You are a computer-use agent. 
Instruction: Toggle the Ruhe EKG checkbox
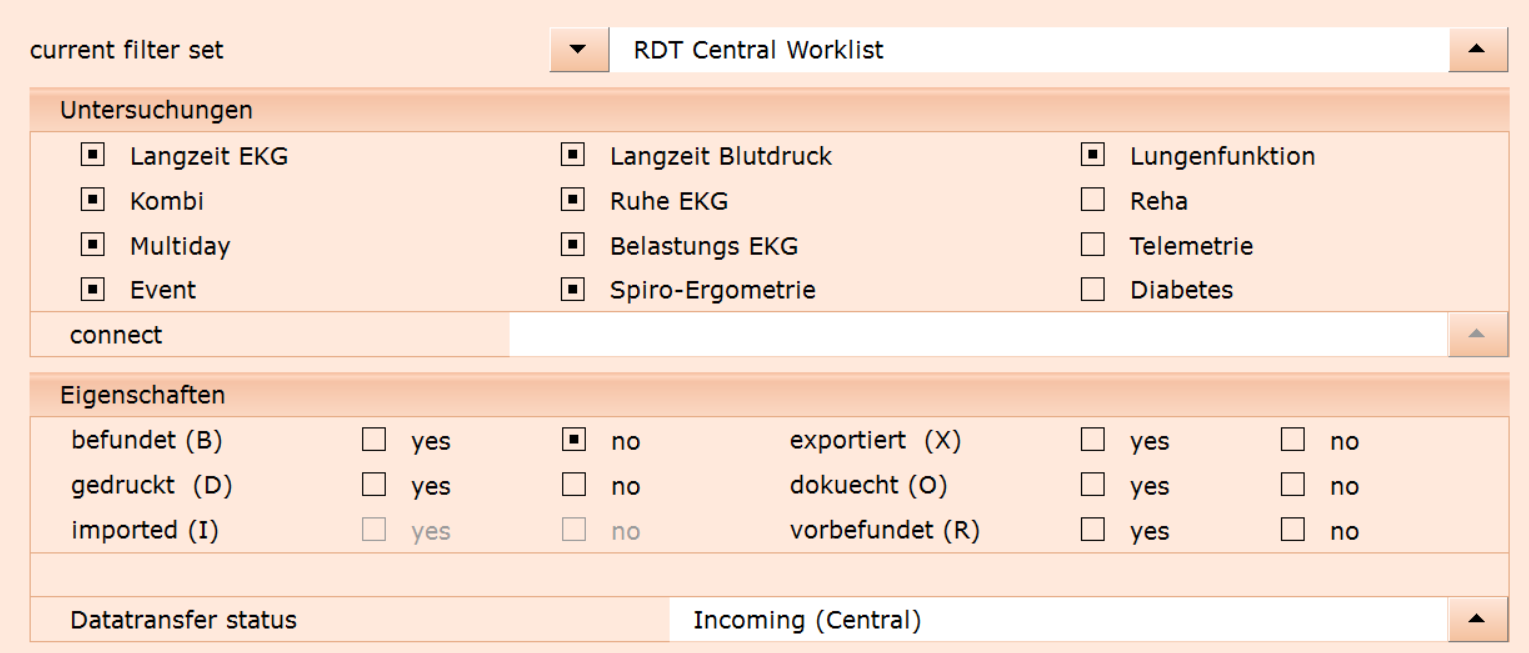coord(573,200)
